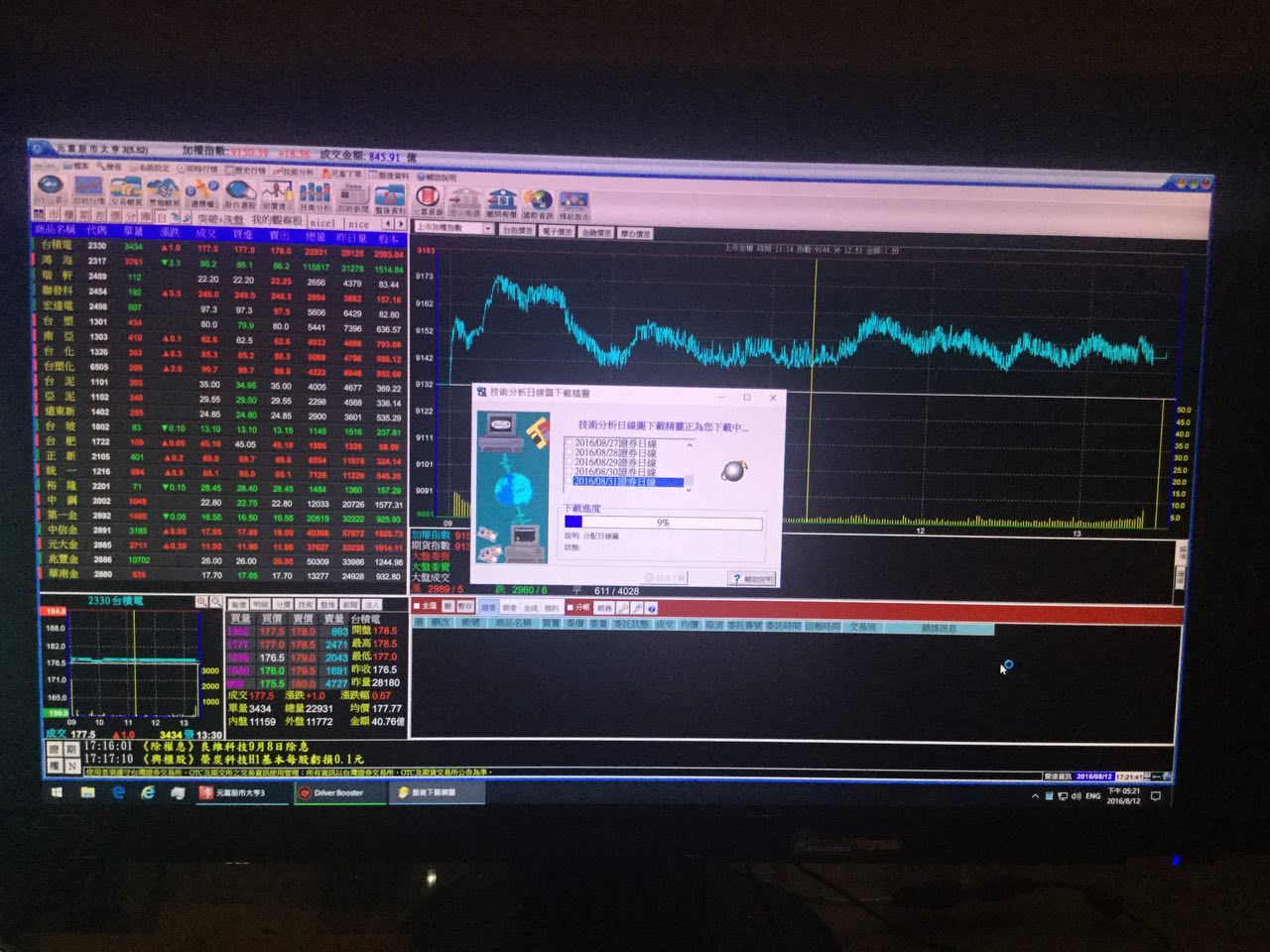Open the 歷史行情 menu
This screenshot has width=1270, height=952.
pos(247,170)
